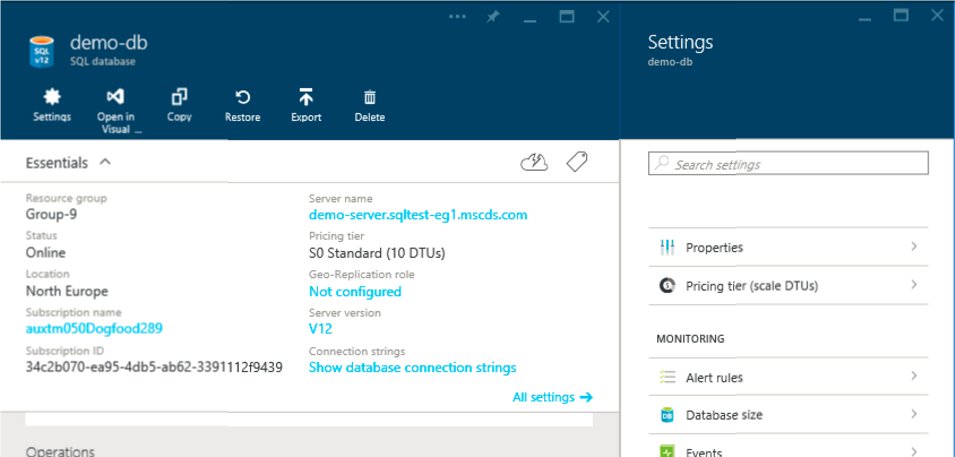This screenshot has width=955, height=457.
Task: Click the Pricing tier gauge icon
Action: pyautogui.click(x=668, y=285)
